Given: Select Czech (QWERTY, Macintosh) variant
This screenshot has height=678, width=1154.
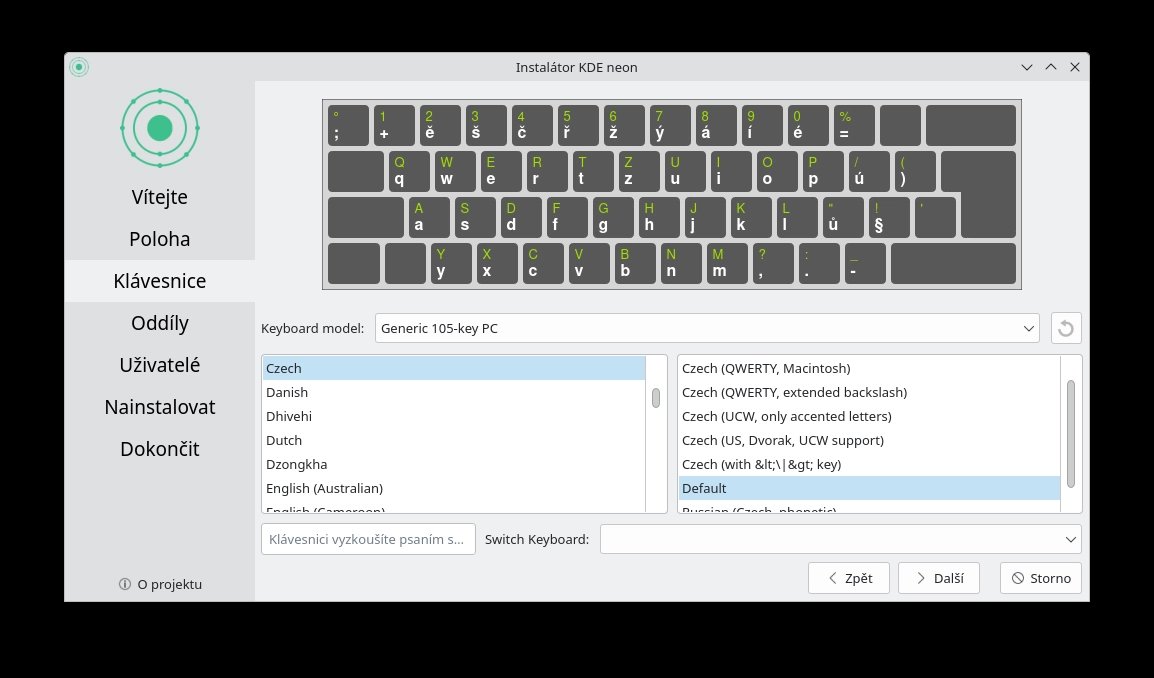Looking at the screenshot, I should pos(869,368).
